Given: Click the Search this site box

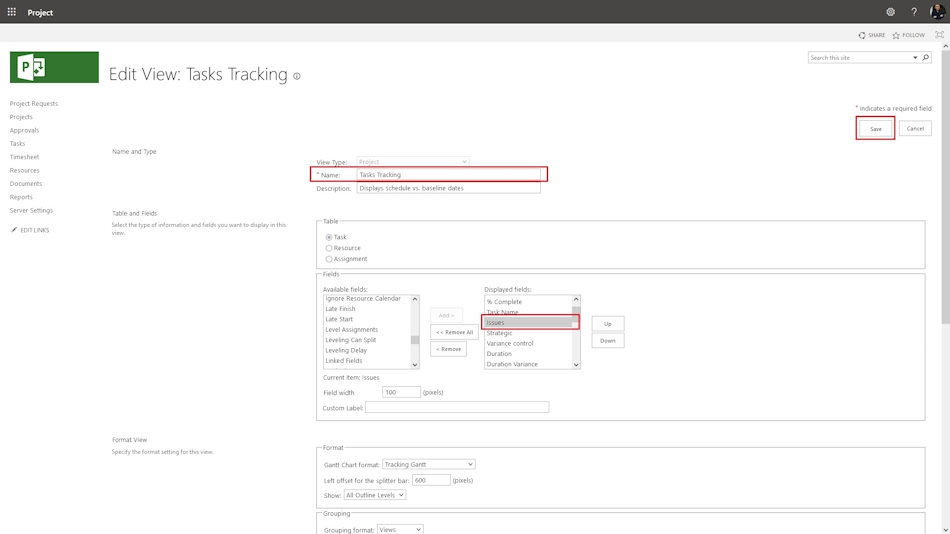Looking at the screenshot, I should point(860,58).
